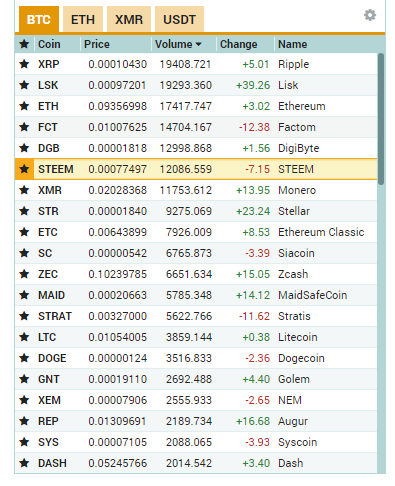
Task: Click Ethereum price 0.09356998
Action: [117, 106]
